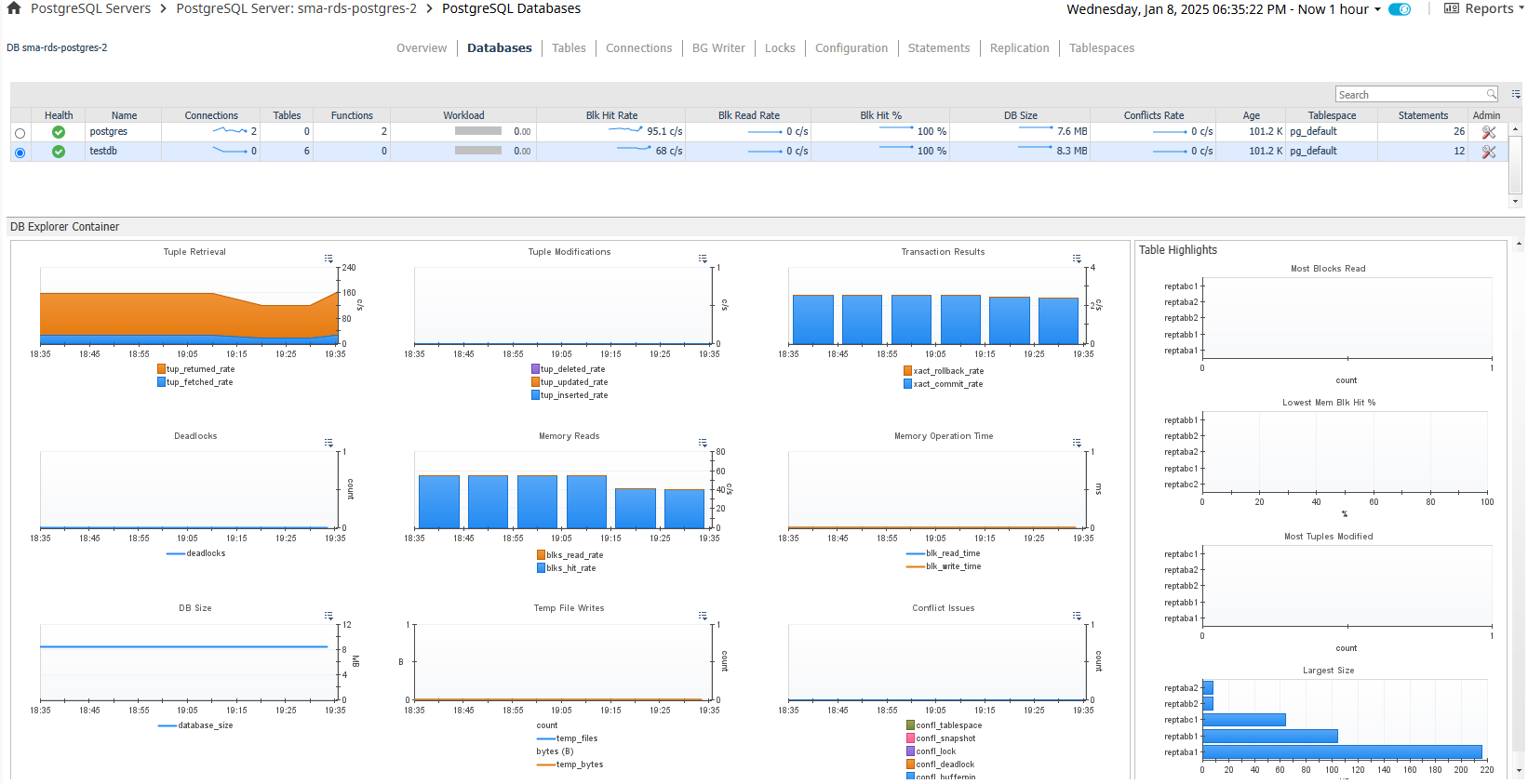
Task: Sort by Blk Hit Rate column header
Action: coord(611,115)
